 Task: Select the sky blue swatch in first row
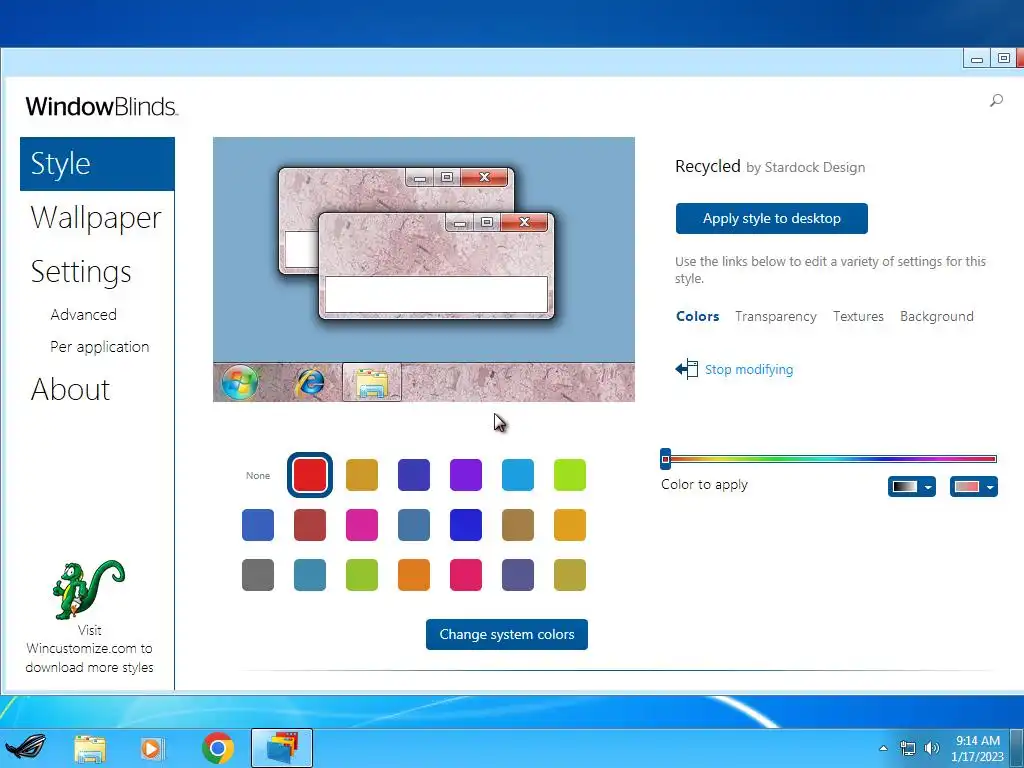pos(518,475)
